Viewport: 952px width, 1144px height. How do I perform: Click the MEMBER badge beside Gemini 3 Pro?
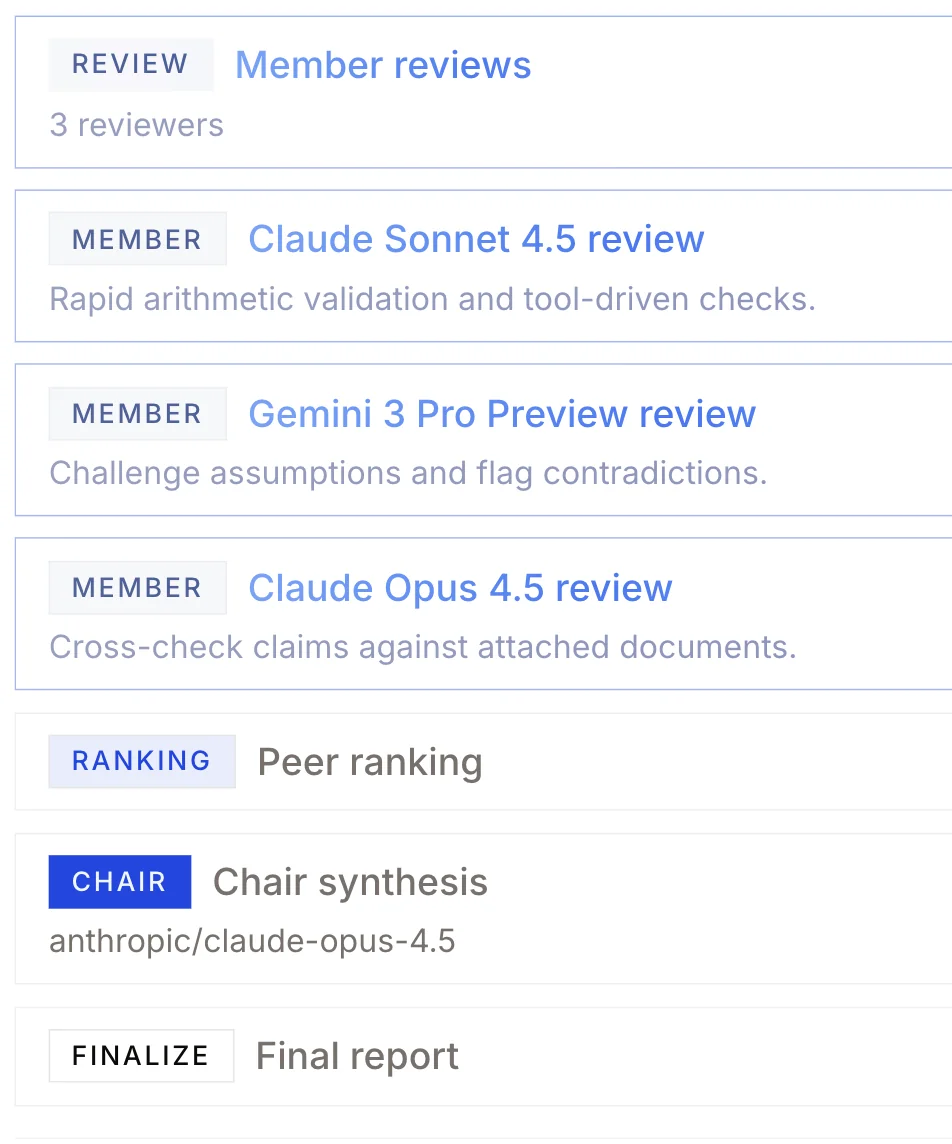[137, 413]
